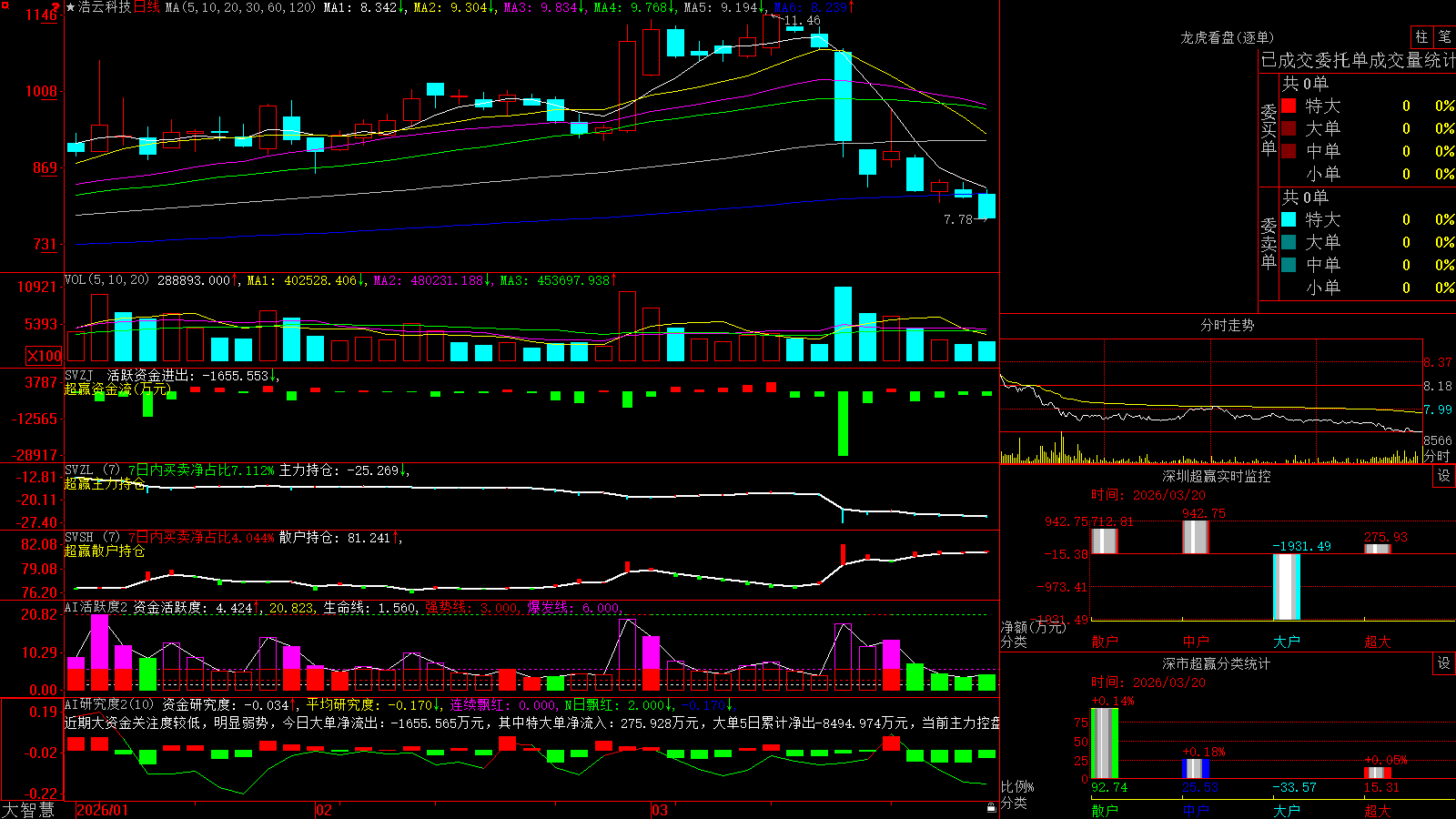Select 中户 label in 深市超赢分类统计 chart
This screenshot has width=1456, height=819.
tap(1196, 810)
